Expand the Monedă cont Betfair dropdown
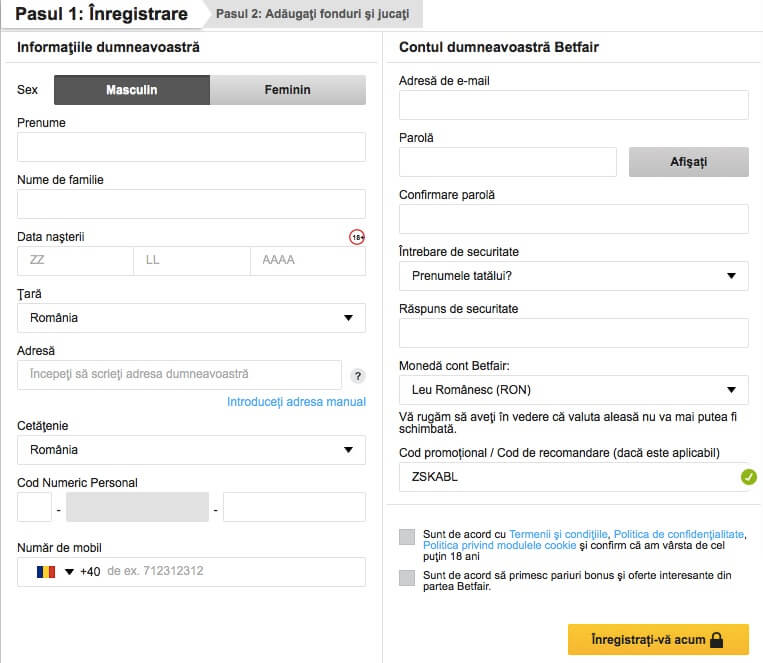 pos(574,390)
